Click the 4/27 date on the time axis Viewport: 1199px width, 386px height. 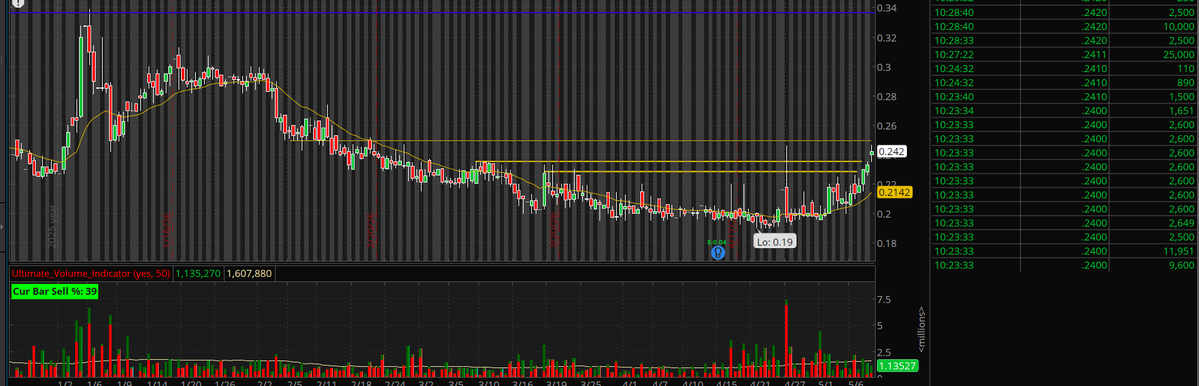(794, 382)
